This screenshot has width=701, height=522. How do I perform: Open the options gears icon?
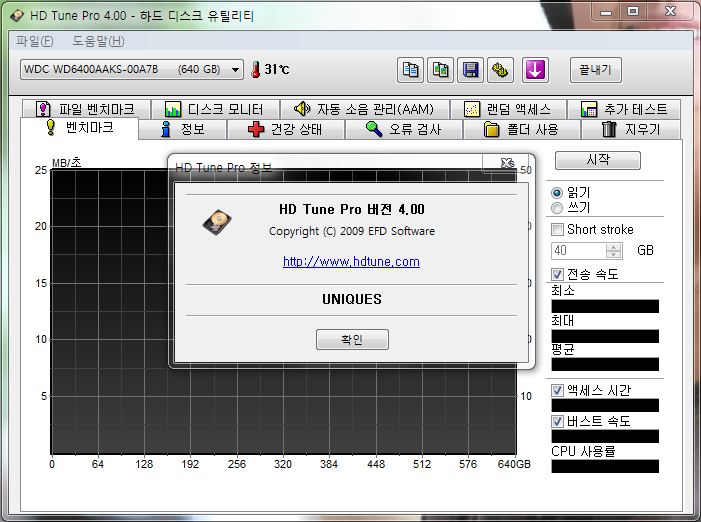pyautogui.click(x=500, y=70)
